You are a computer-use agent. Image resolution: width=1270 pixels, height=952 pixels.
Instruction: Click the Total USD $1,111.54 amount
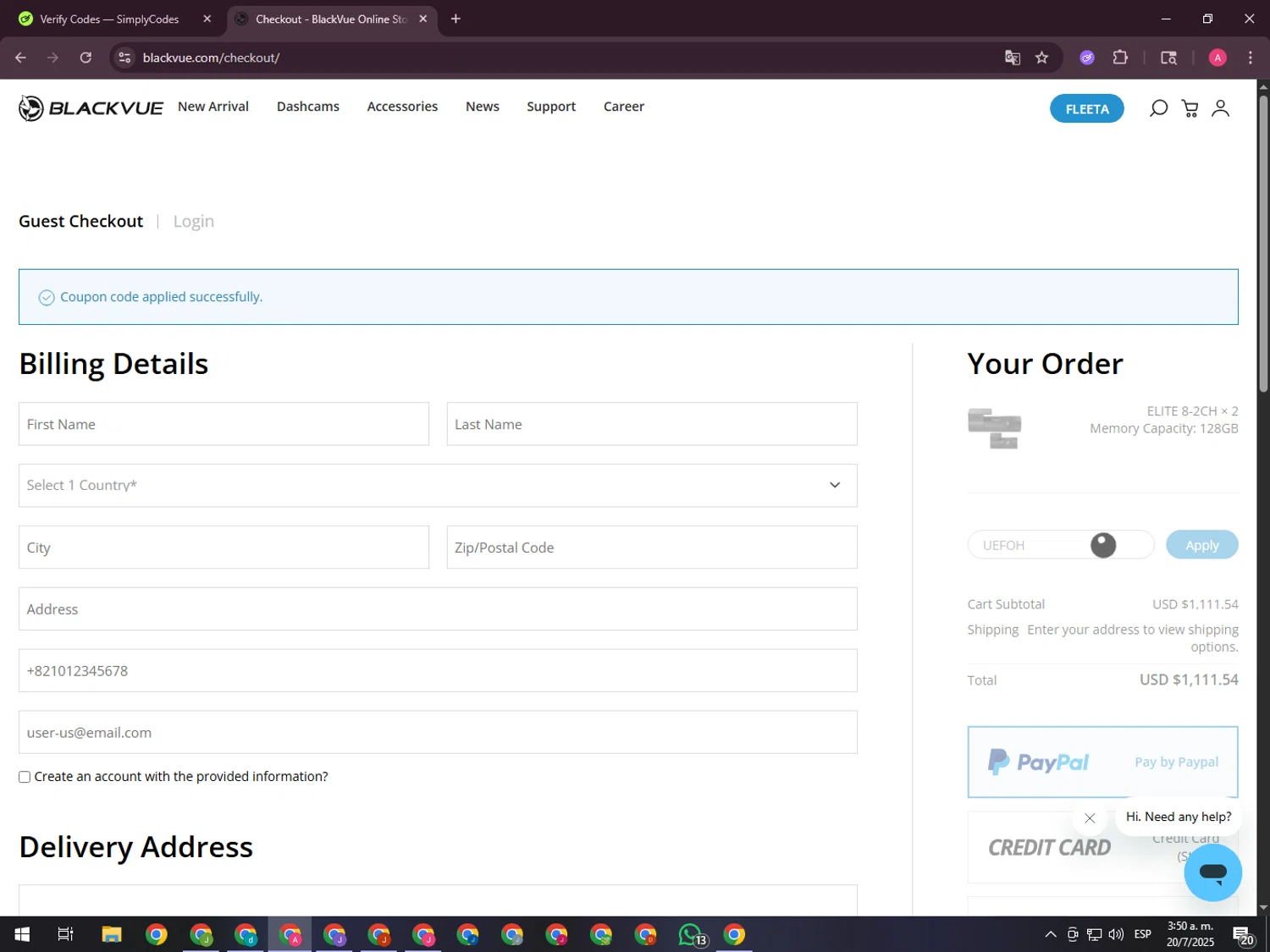click(x=1189, y=680)
